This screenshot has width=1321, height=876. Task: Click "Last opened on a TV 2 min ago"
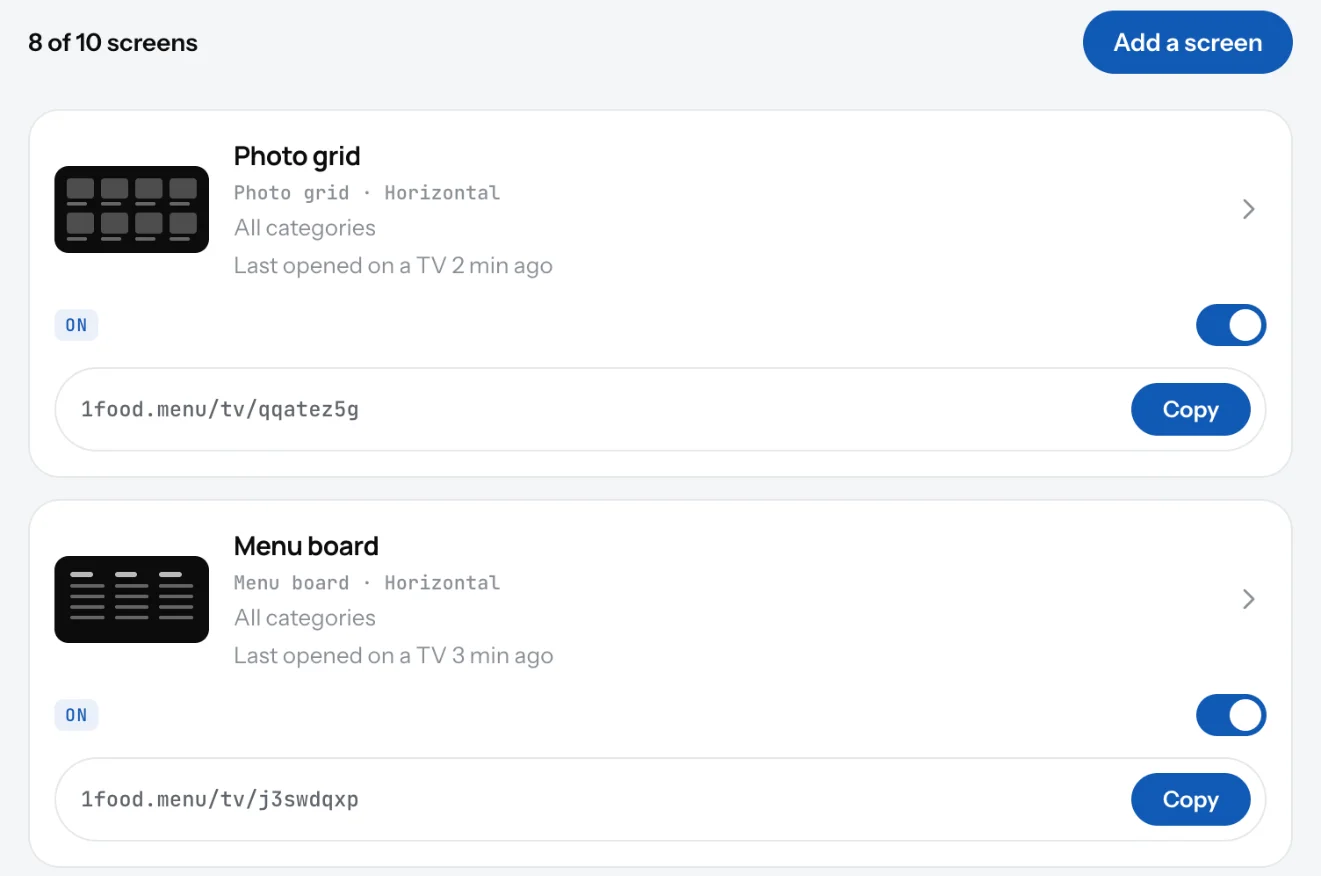coord(393,266)
